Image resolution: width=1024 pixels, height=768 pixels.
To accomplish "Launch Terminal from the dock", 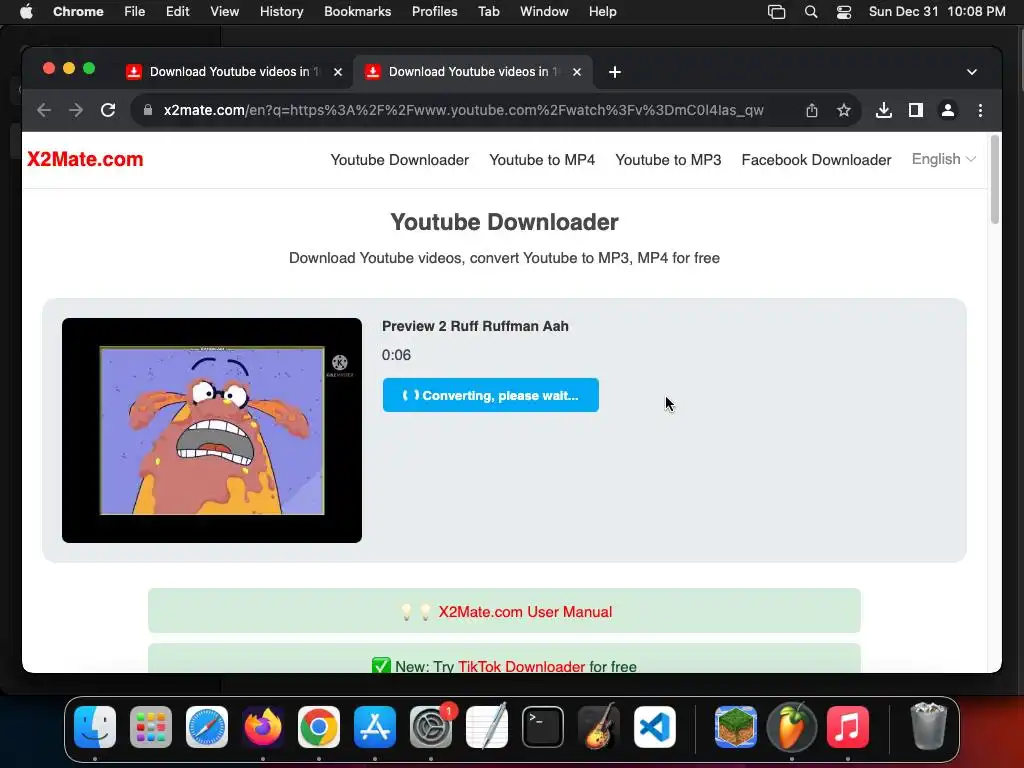I will 543,727.
